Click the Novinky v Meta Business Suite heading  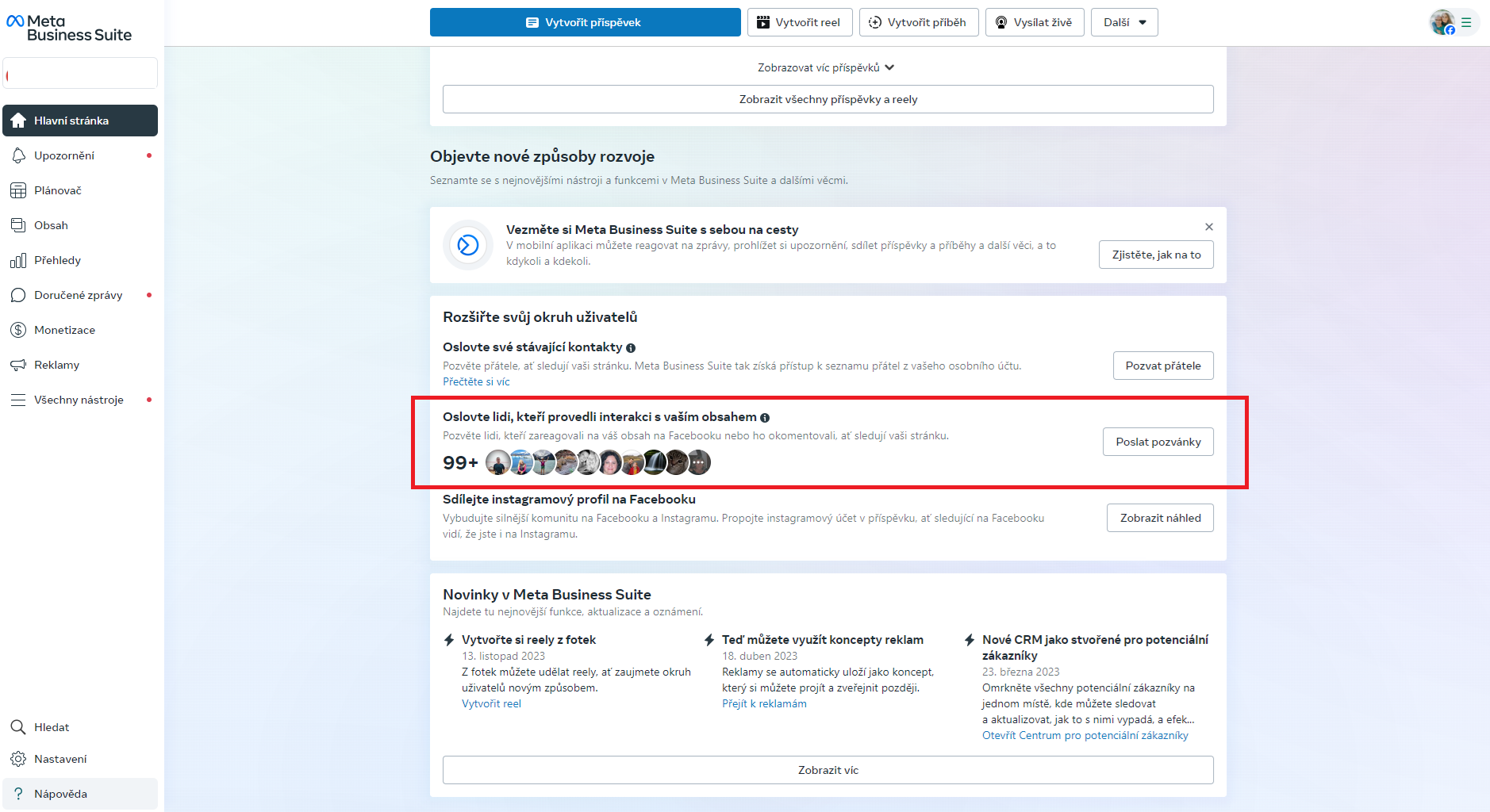(547, 595)
